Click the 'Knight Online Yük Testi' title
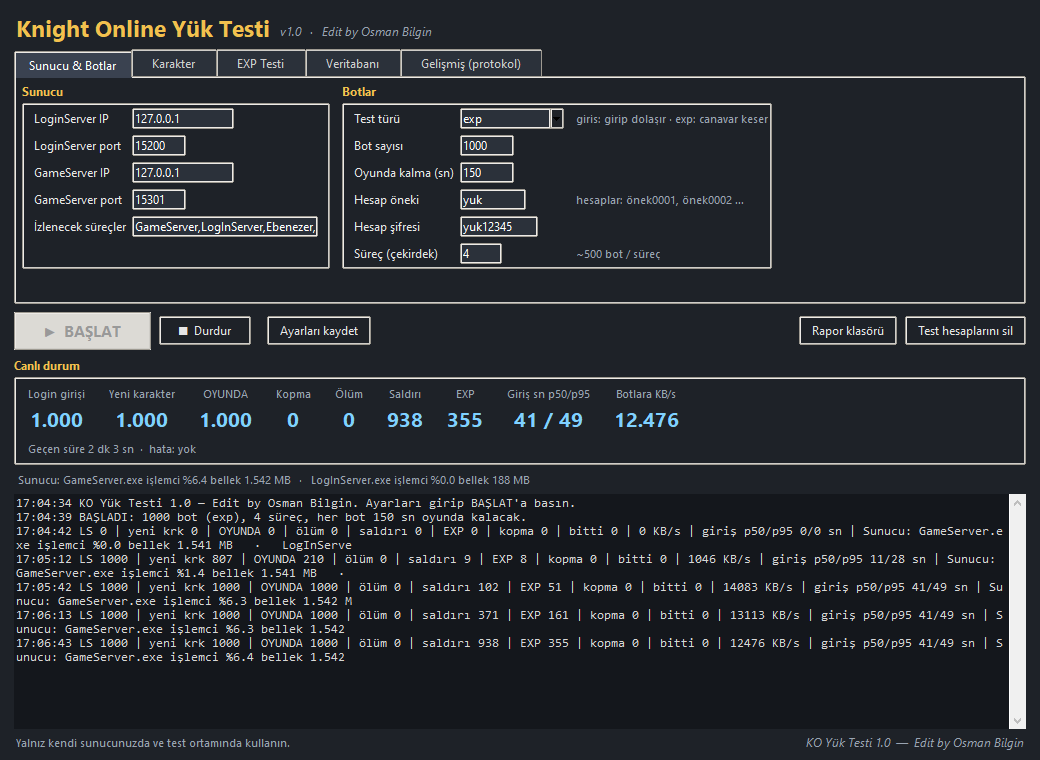The image size is (1040, 760). click(143, 29)
